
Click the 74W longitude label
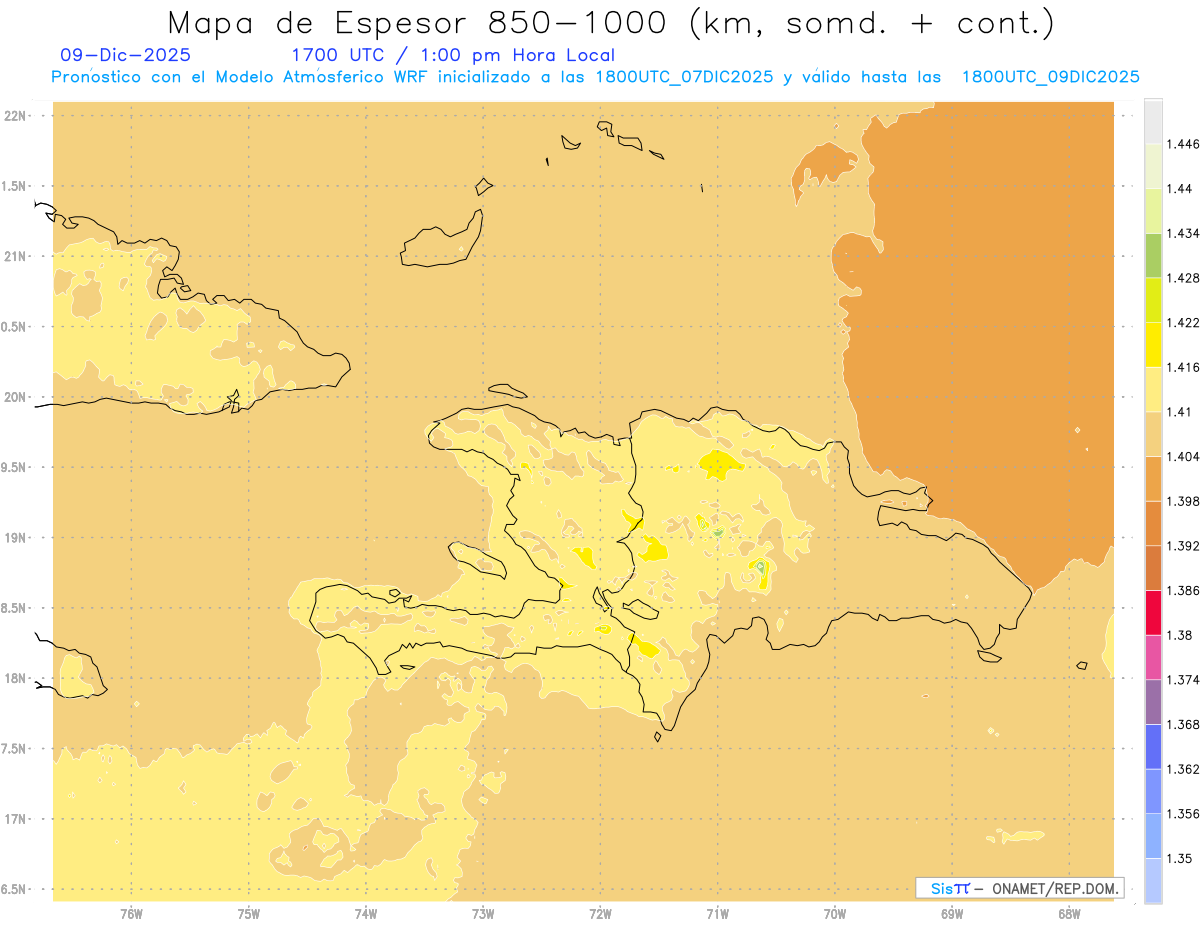(x=366, y=914)
